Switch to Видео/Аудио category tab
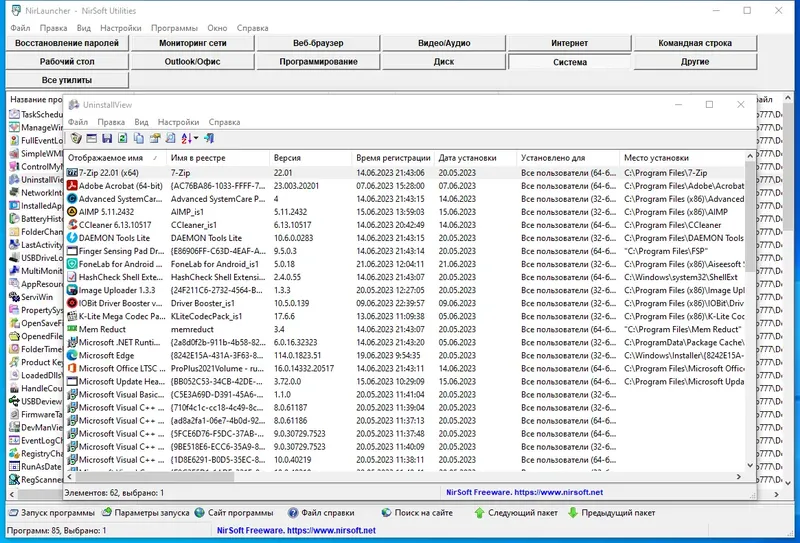800x543 pixels. [x=444, y=43]
